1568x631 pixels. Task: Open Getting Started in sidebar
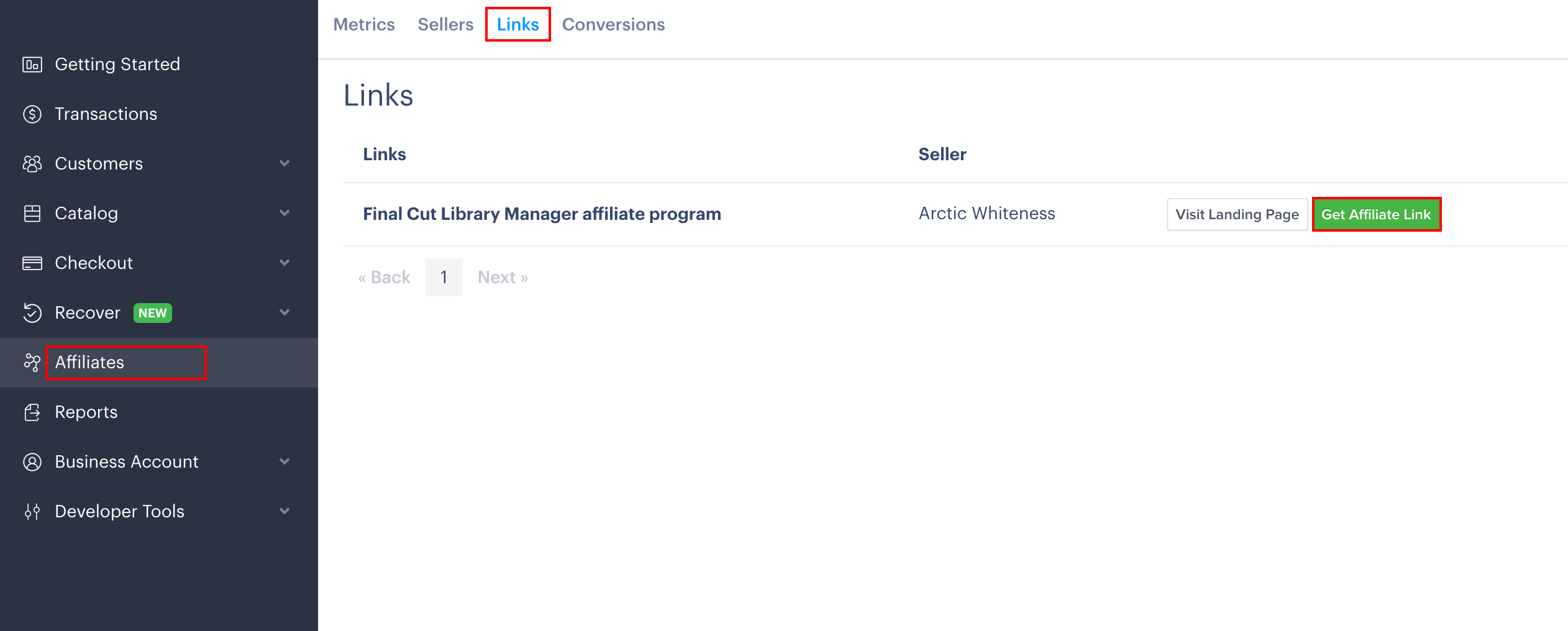tap(117, 65)
